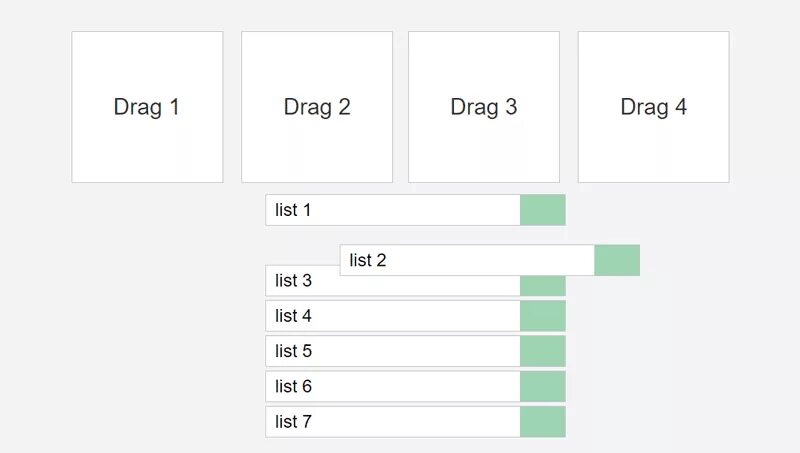Click the list 1 item text
The image size is (800, 453).
(293, 210)
